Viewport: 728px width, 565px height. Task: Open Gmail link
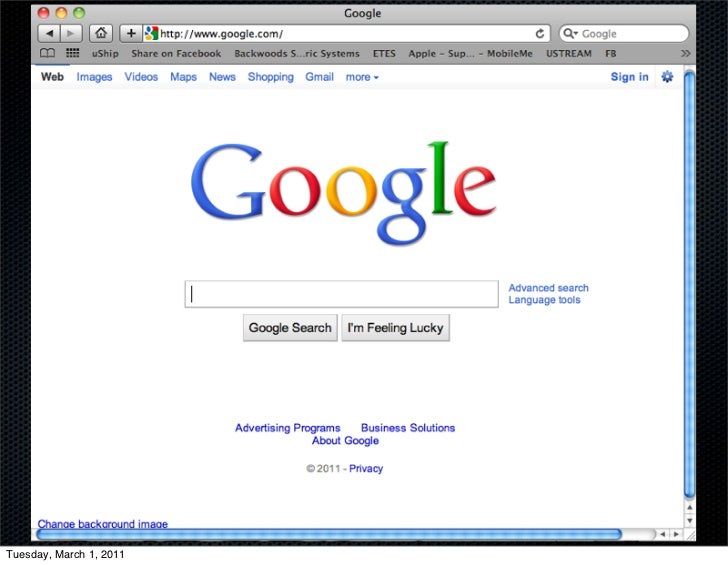click(319, 77)
